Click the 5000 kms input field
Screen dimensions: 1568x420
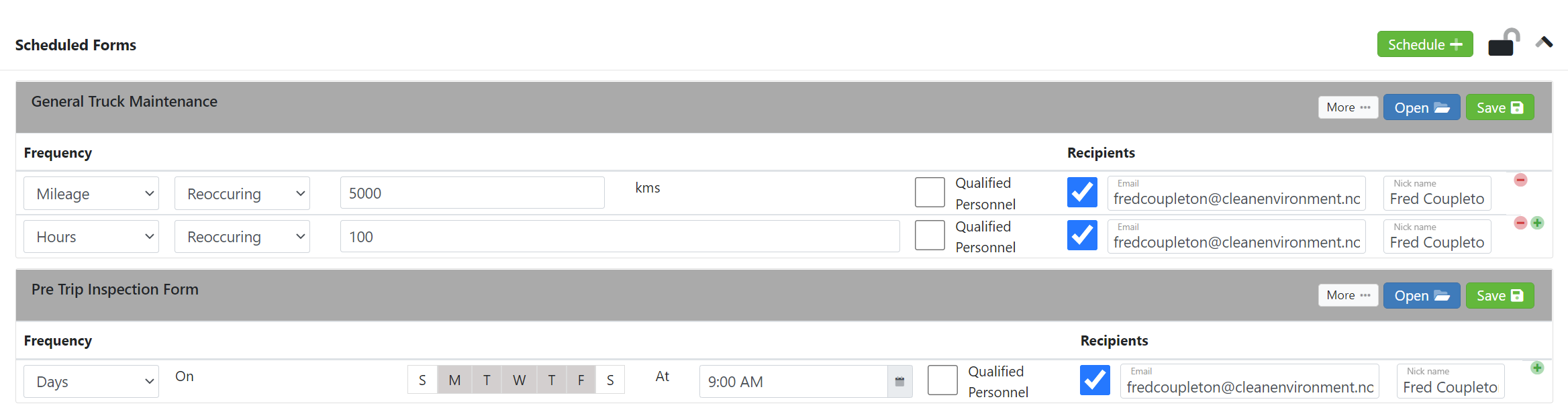[x=472, y=193]
